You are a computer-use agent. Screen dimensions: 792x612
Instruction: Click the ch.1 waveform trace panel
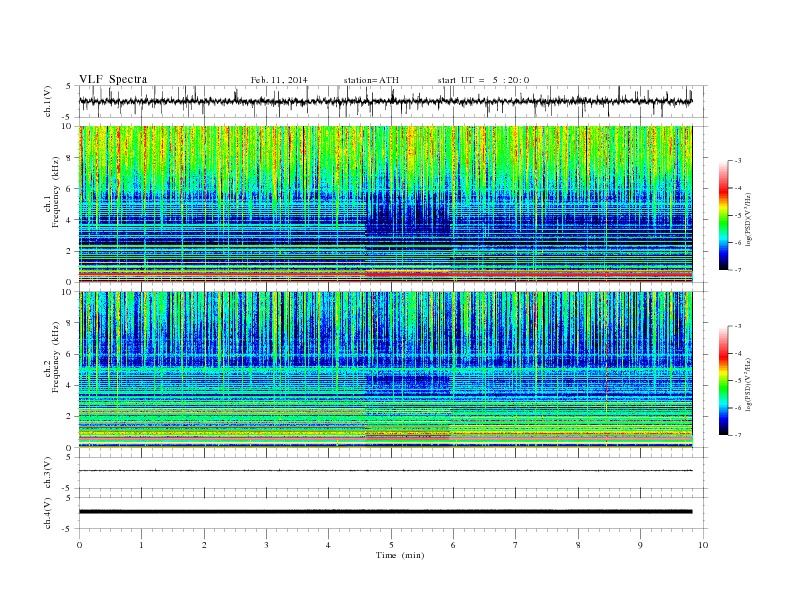(393, 101)
